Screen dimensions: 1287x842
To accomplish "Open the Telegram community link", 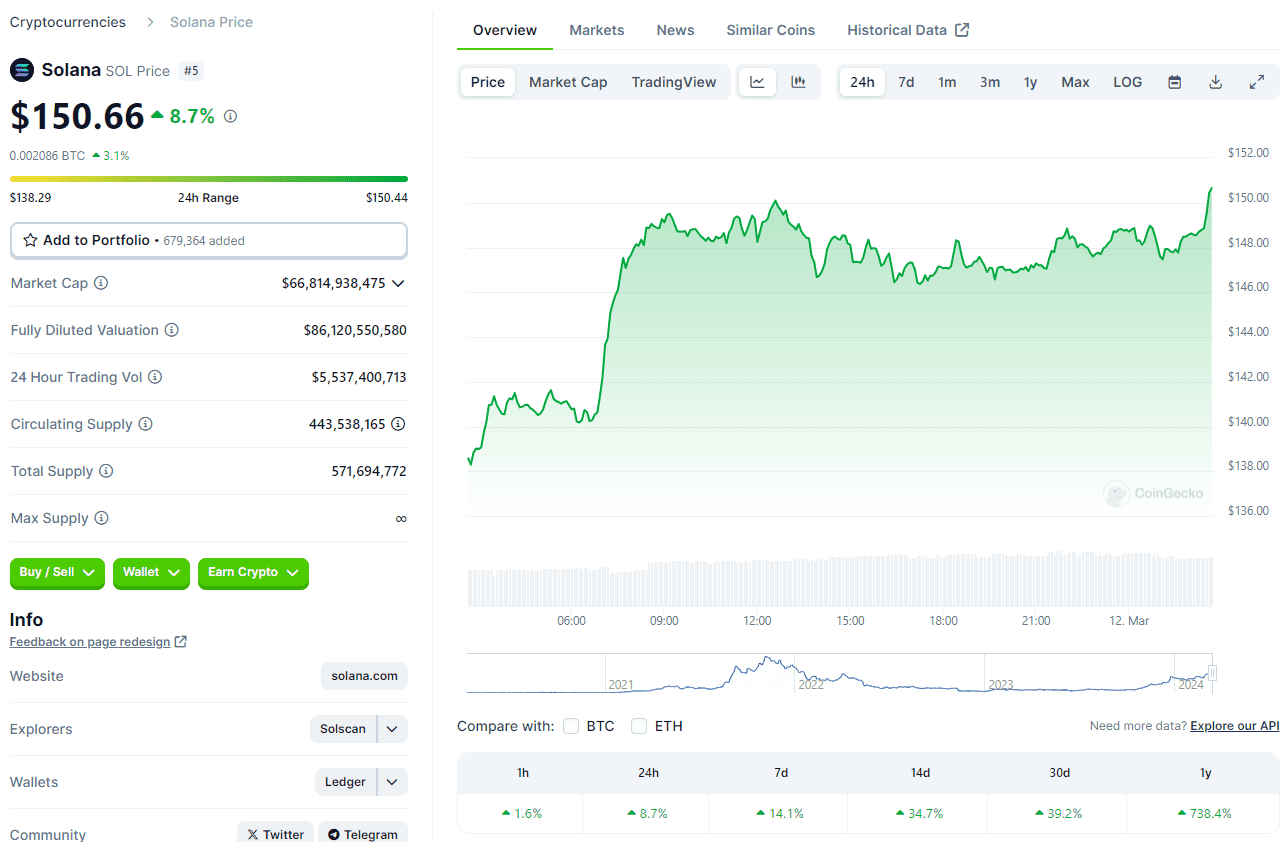I will (363, 834).
